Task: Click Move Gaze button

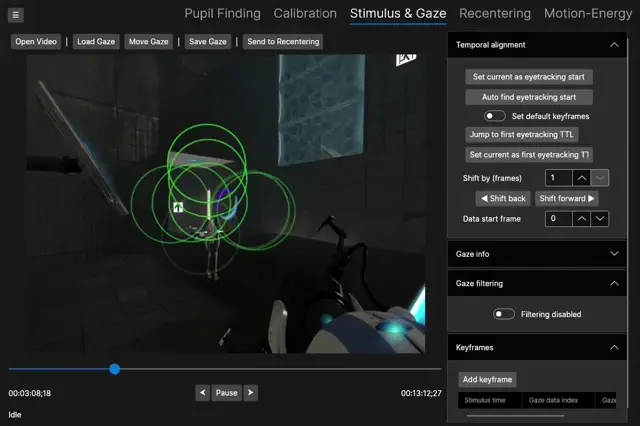Action: (x=149, y=42)
